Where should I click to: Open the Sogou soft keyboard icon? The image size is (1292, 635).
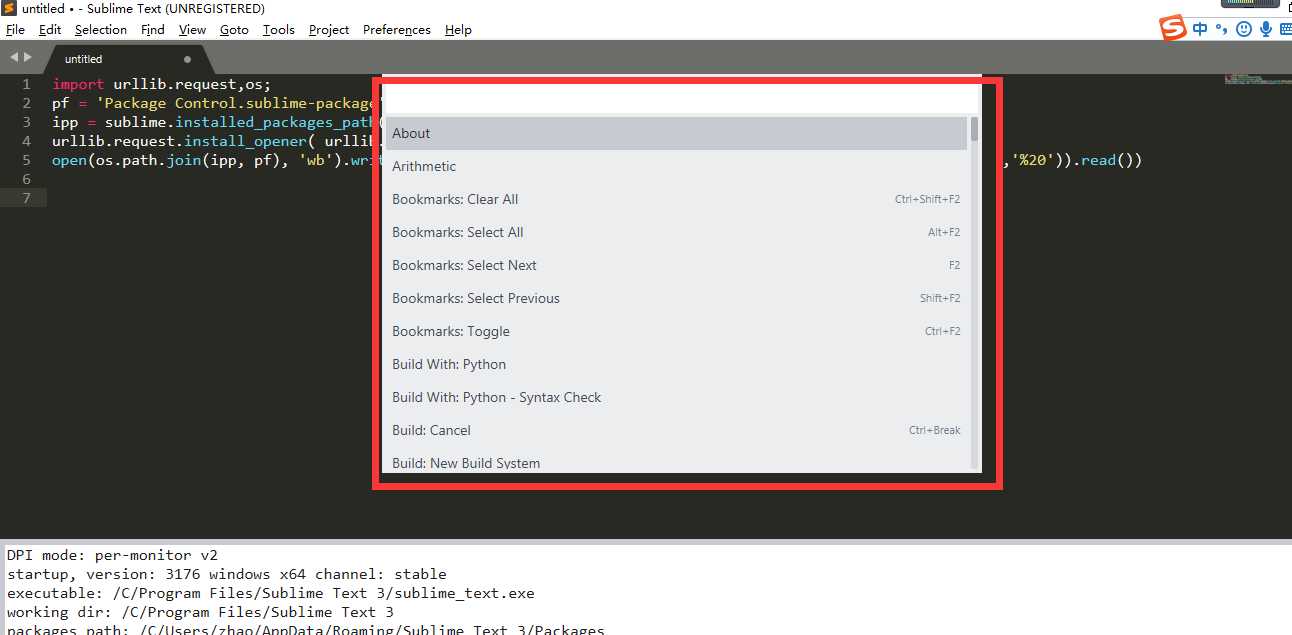pos(1285,29)
